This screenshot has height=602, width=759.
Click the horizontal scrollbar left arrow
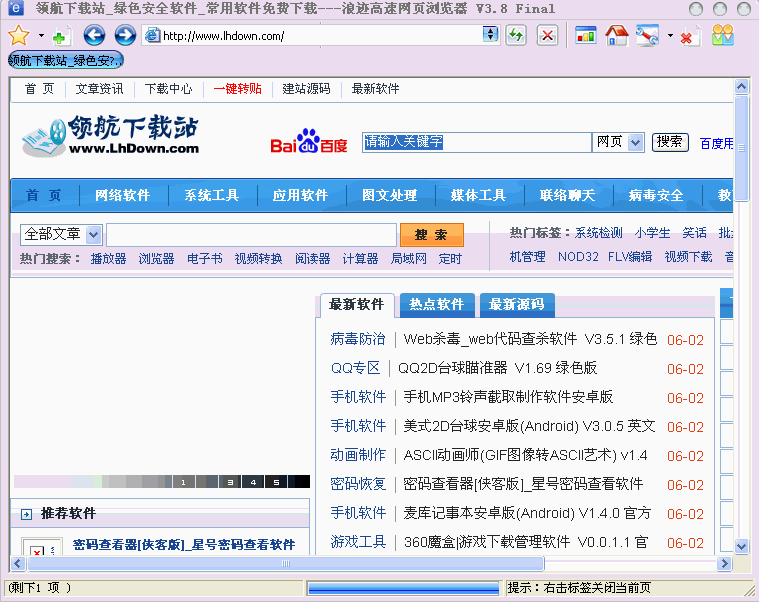pyautogui.click(x=18, y=563)
